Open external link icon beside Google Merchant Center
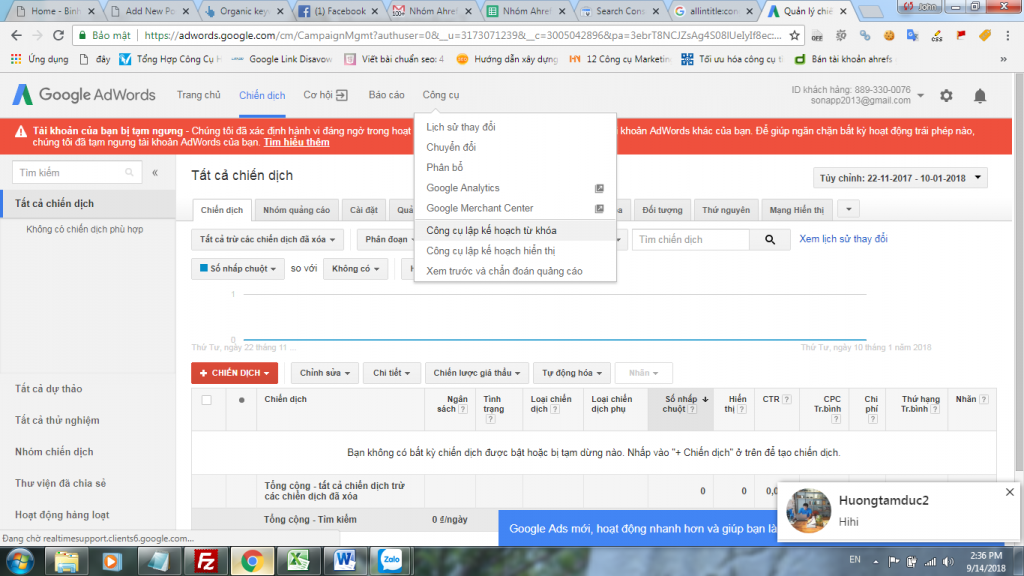This screenshot has height=576, width=1024. 599,208
